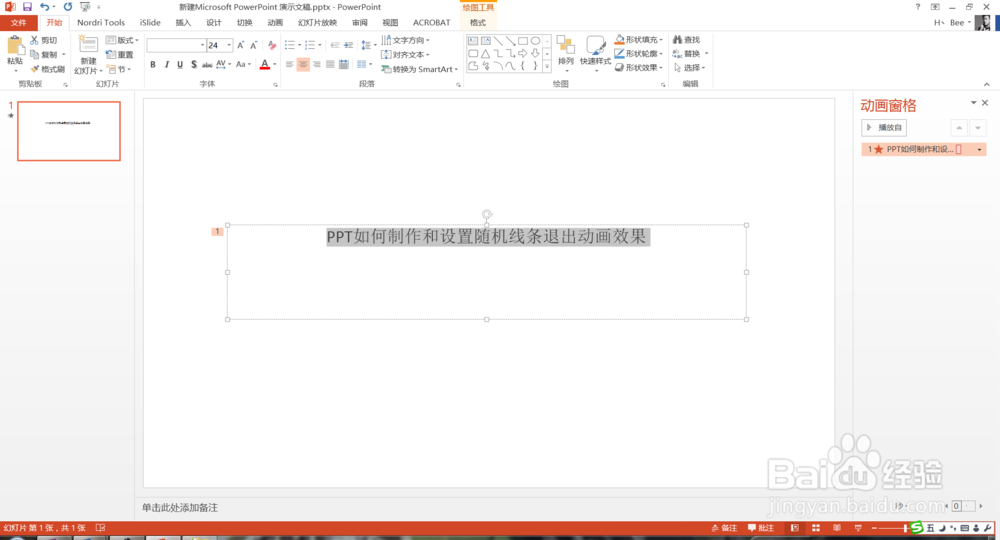The image size is (1000, 540).
Task: Pick the rectangle shape in gallery
Action: coord(523,41)
